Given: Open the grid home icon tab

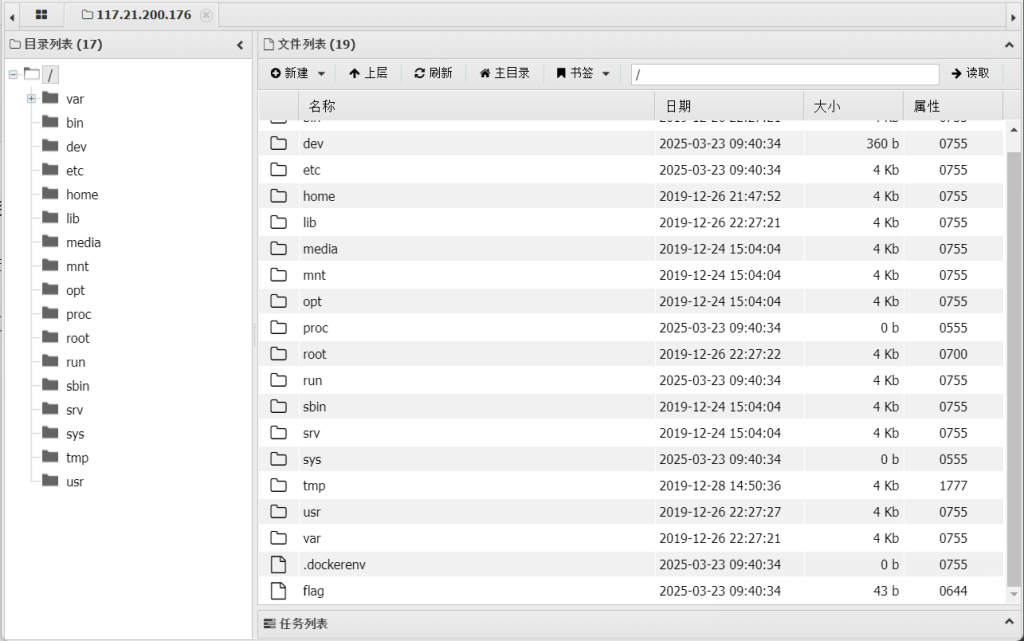Looking at the screenshot, I should 41,14.
